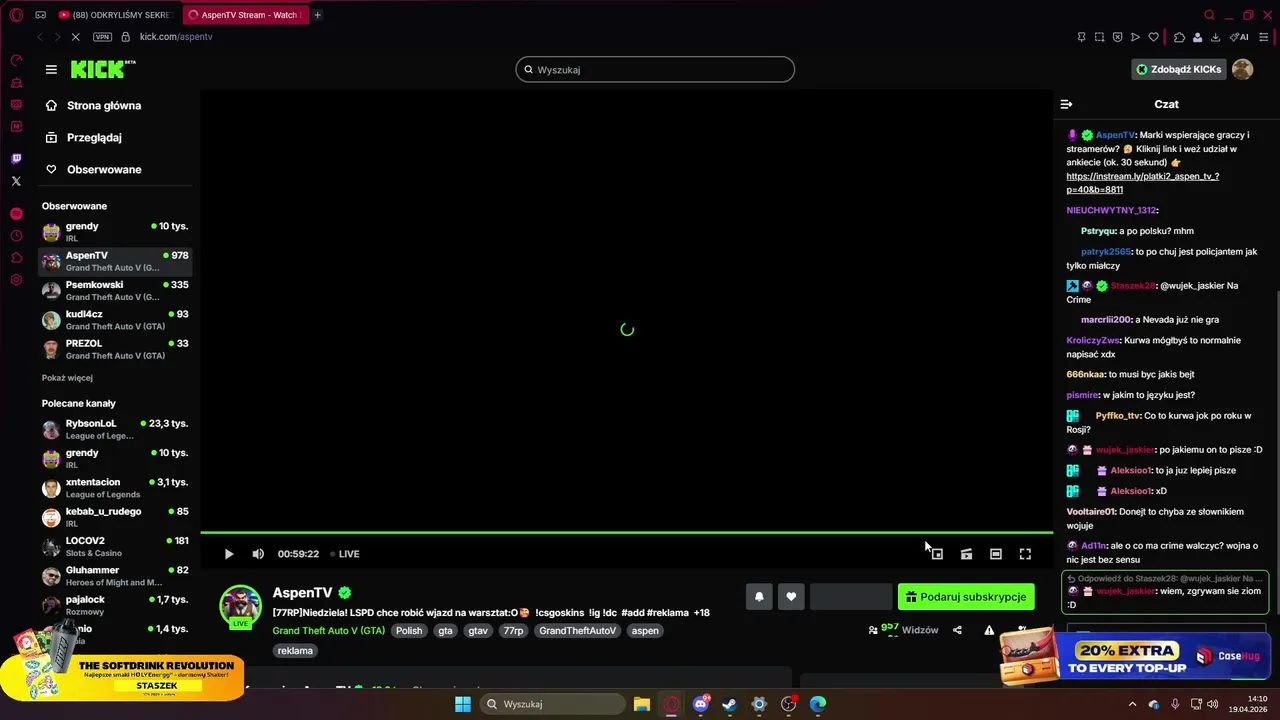Go to Strona główna
Image resolution: width=1280 pixels, height=720 pixels.
104,105
